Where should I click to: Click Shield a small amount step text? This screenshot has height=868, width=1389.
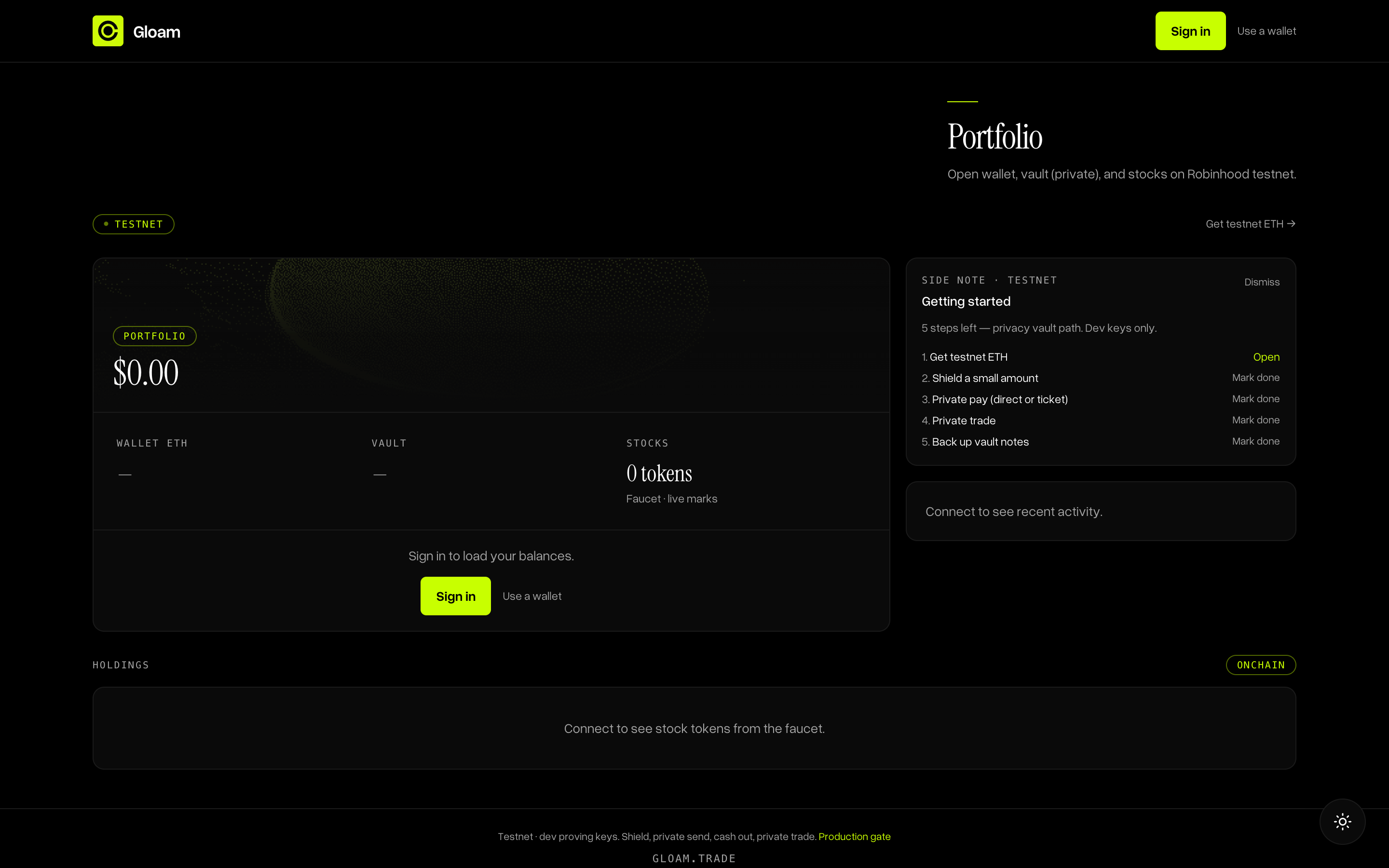click(985, 379)
